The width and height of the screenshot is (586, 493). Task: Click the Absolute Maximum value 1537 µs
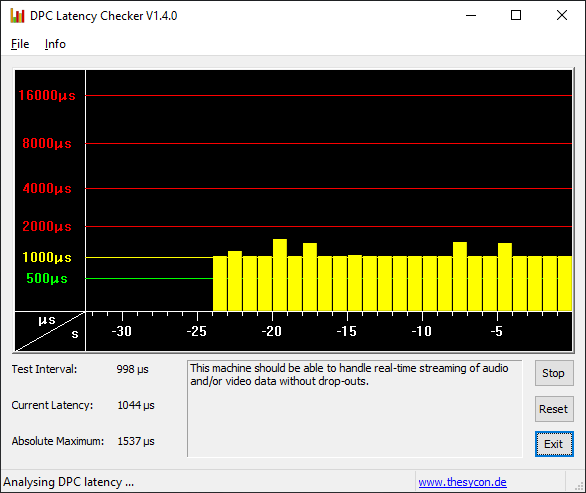[x=136, y=441]
